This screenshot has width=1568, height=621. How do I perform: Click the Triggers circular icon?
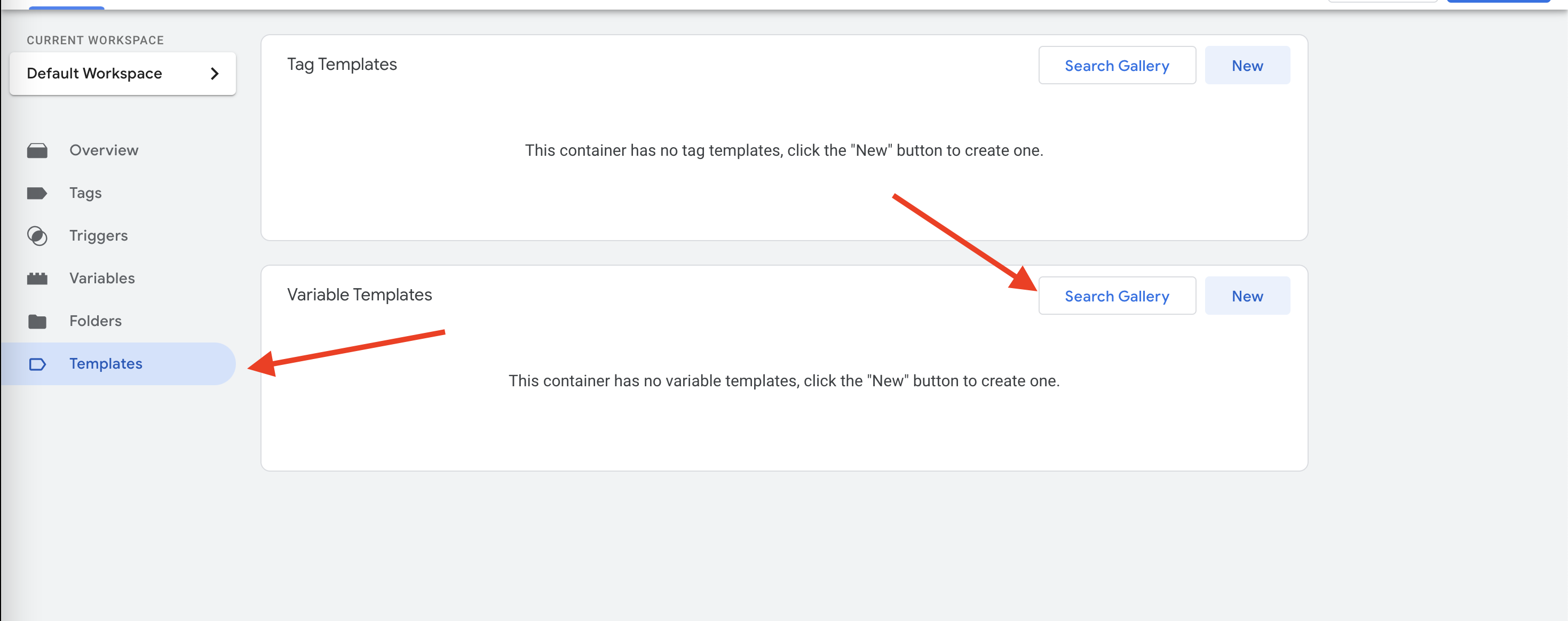point(37,236)
